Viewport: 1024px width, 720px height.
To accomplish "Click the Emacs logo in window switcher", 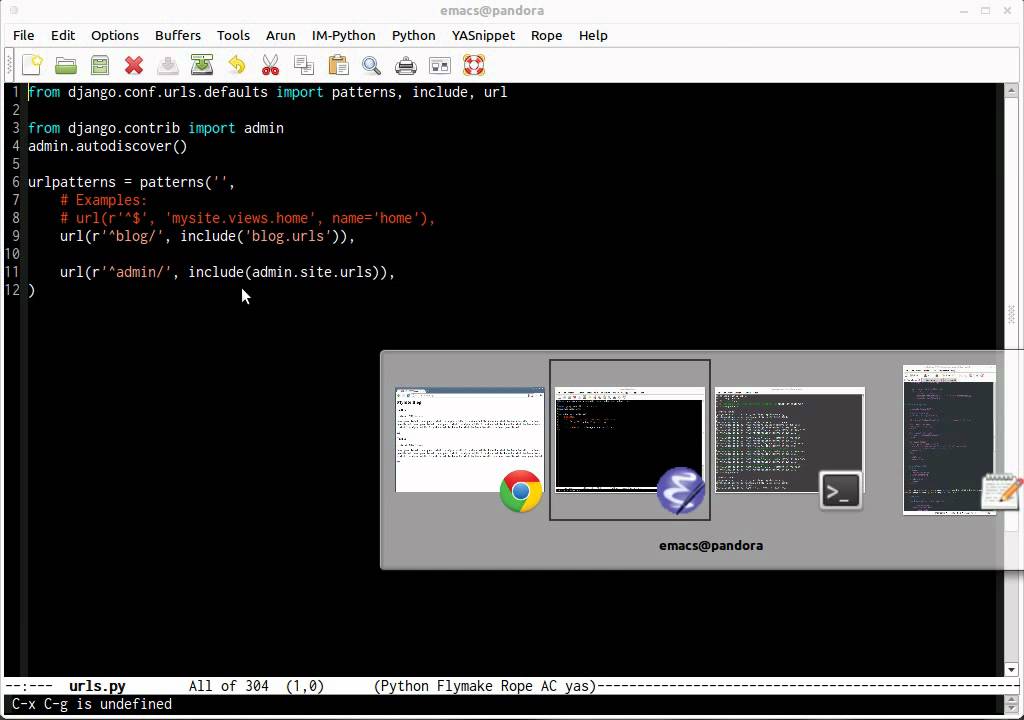I will pos(680,491).
